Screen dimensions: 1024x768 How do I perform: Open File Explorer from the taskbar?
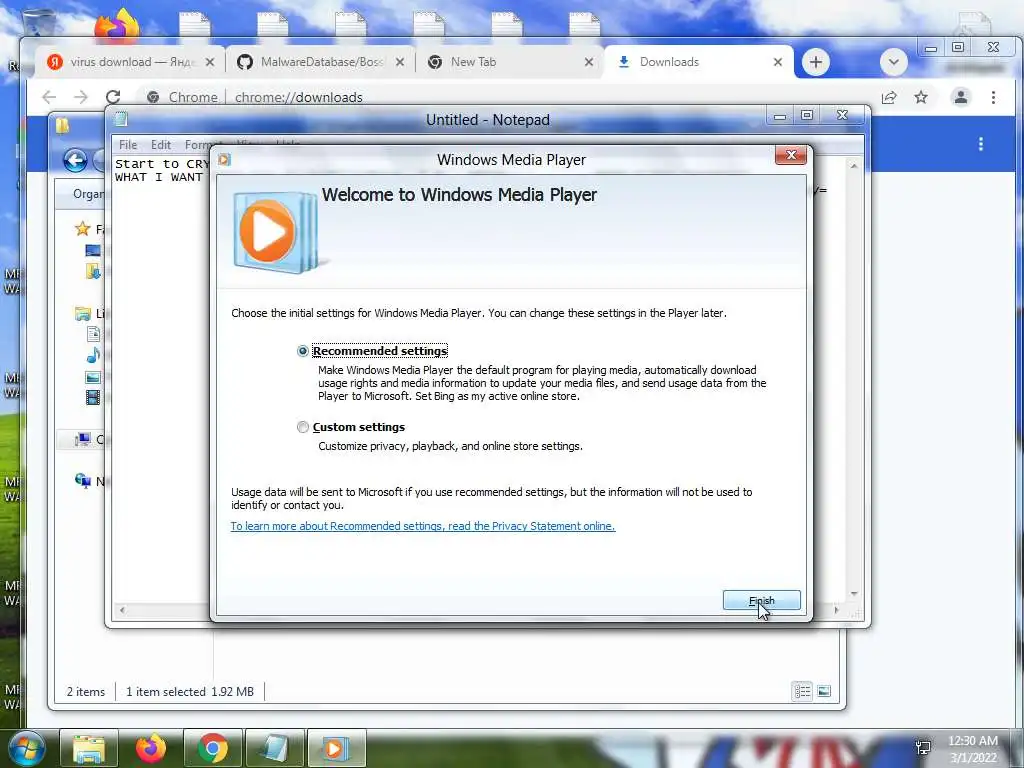pos(89,748)
